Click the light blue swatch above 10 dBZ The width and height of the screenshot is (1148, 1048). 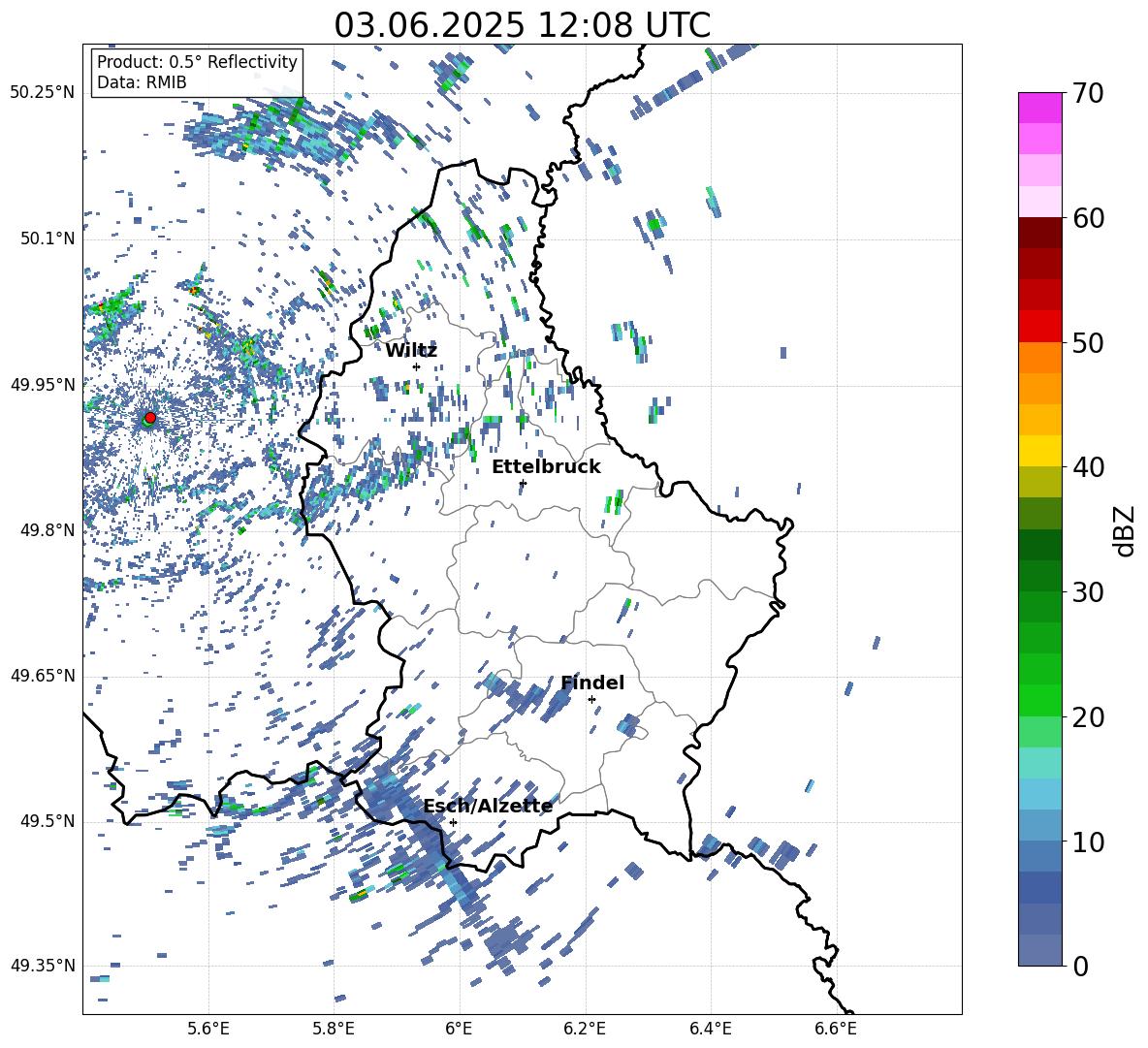pyautogui.click(x=1040, y=826)
